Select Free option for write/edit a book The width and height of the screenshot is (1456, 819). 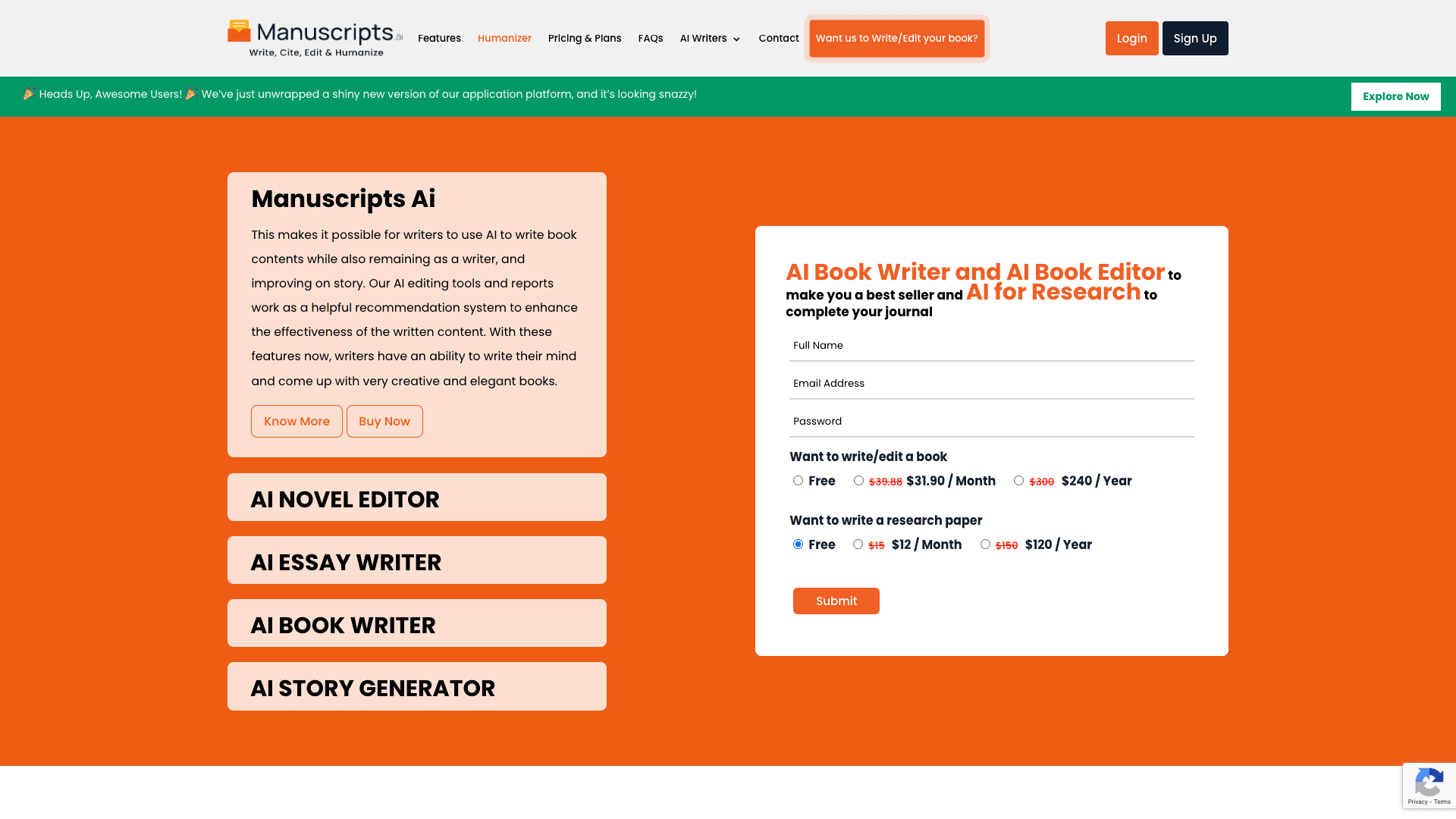click(x=798, y=480)
